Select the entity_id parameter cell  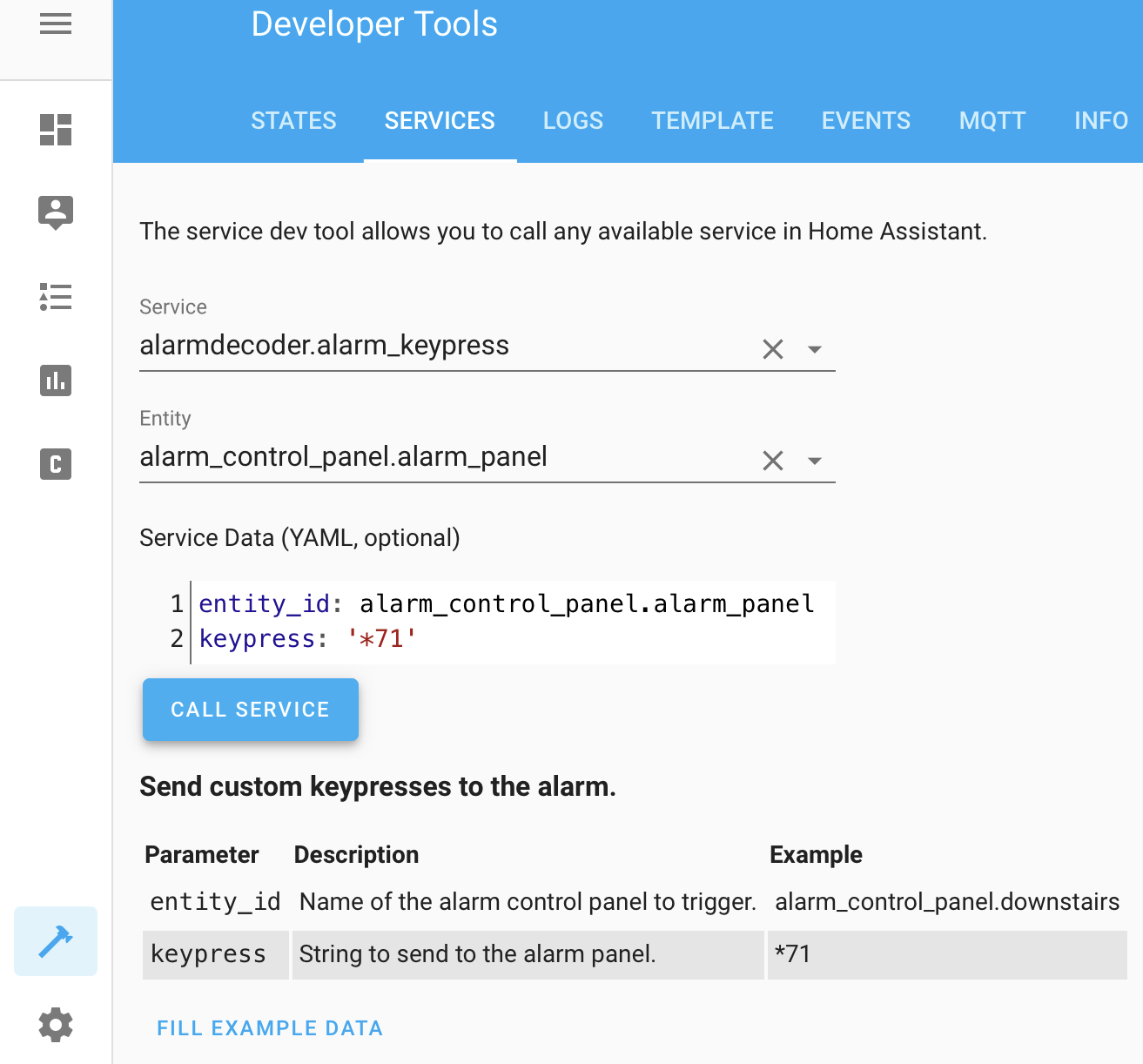pyautogui.click(x=216, y=902)
